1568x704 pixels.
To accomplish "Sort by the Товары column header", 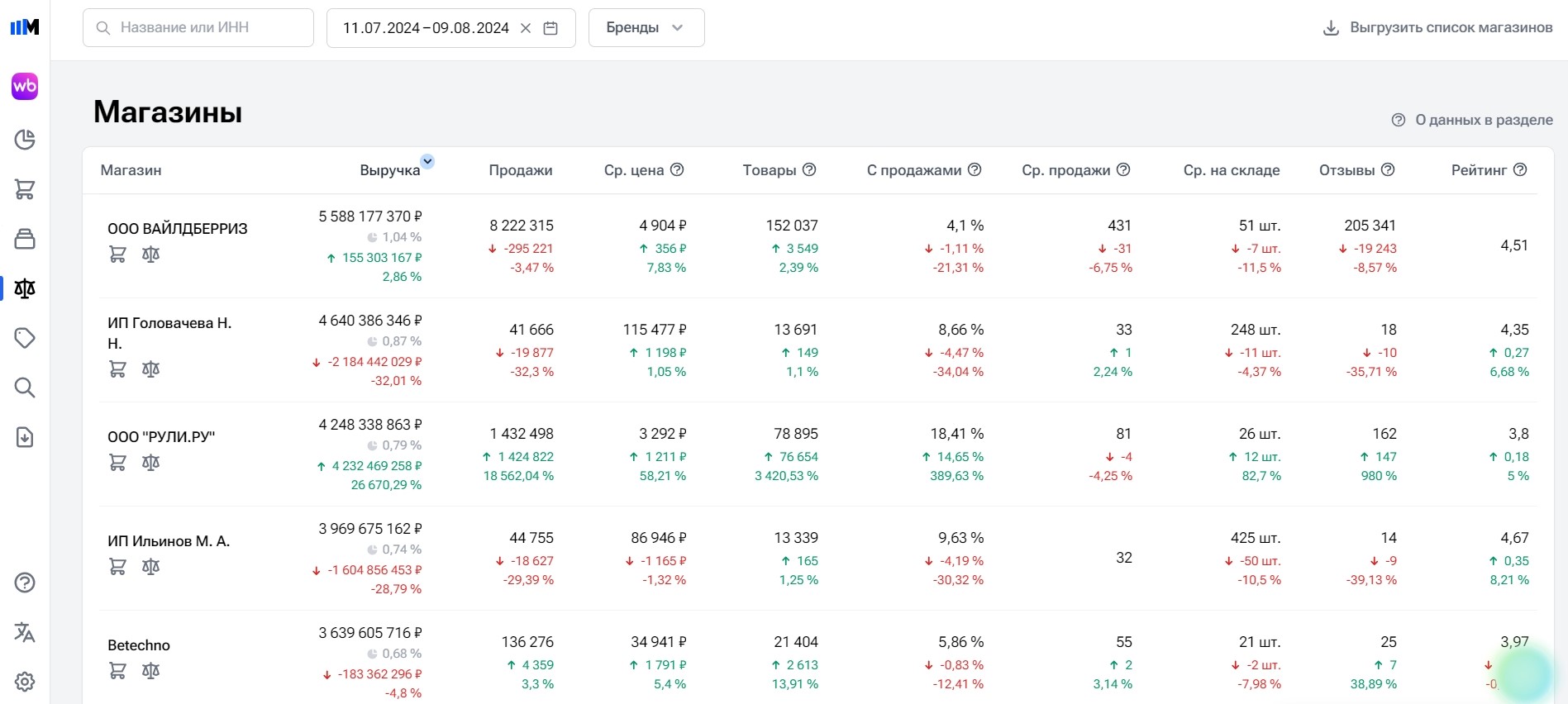I will click(x=770, y=170).
